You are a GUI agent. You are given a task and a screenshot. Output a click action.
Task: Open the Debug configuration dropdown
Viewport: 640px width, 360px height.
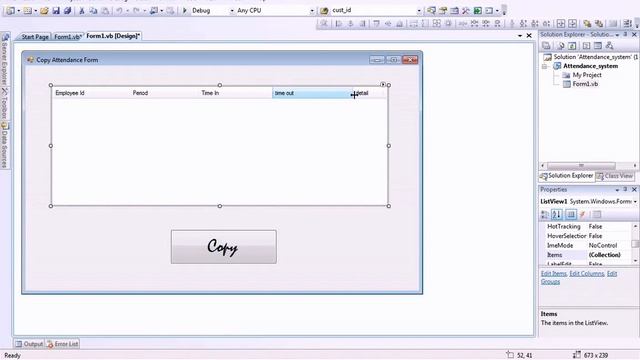click(231, 11)
